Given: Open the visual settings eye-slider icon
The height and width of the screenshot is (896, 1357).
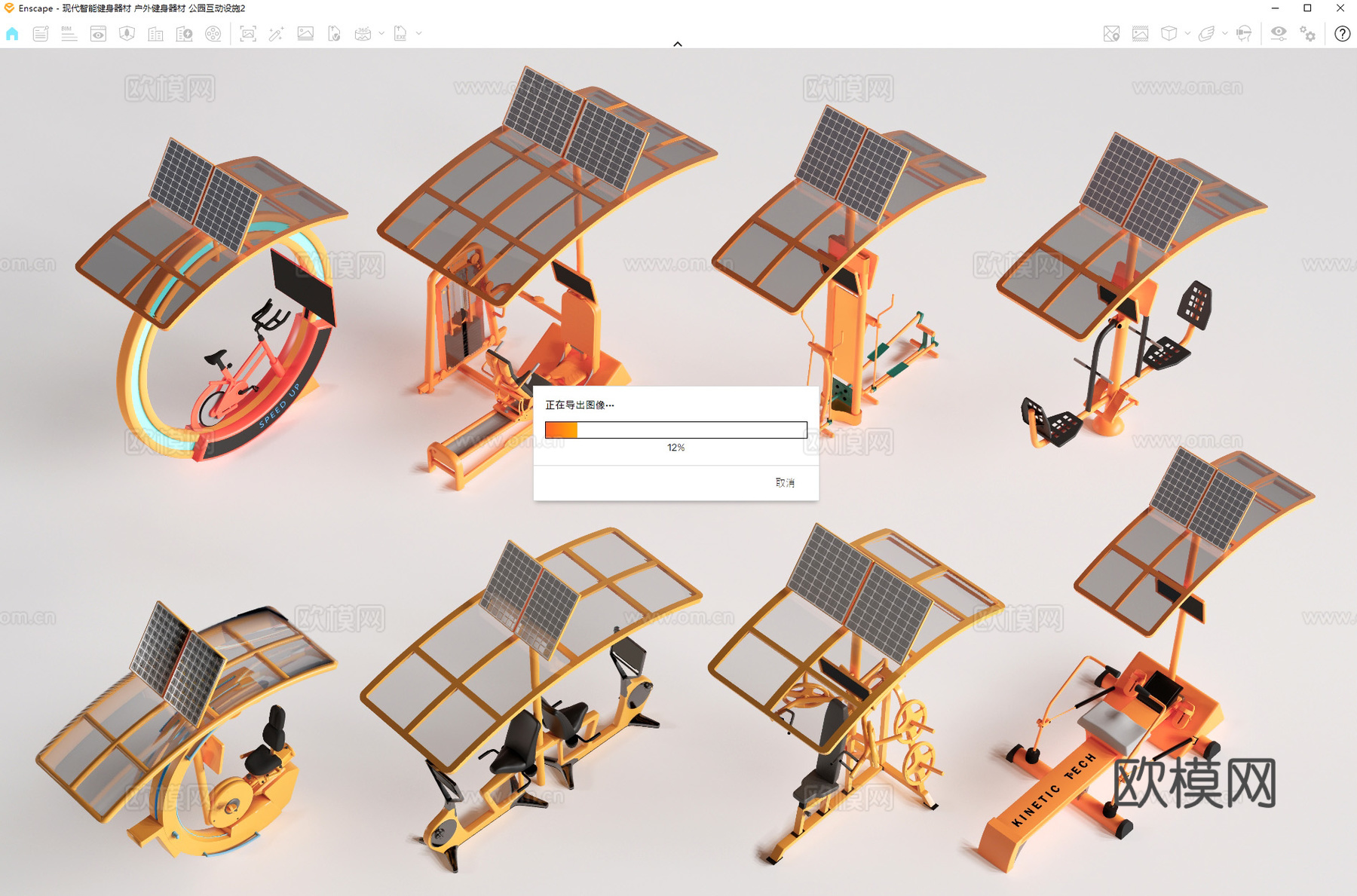Looking at the screenshot, I should (x=1279, y=34).
